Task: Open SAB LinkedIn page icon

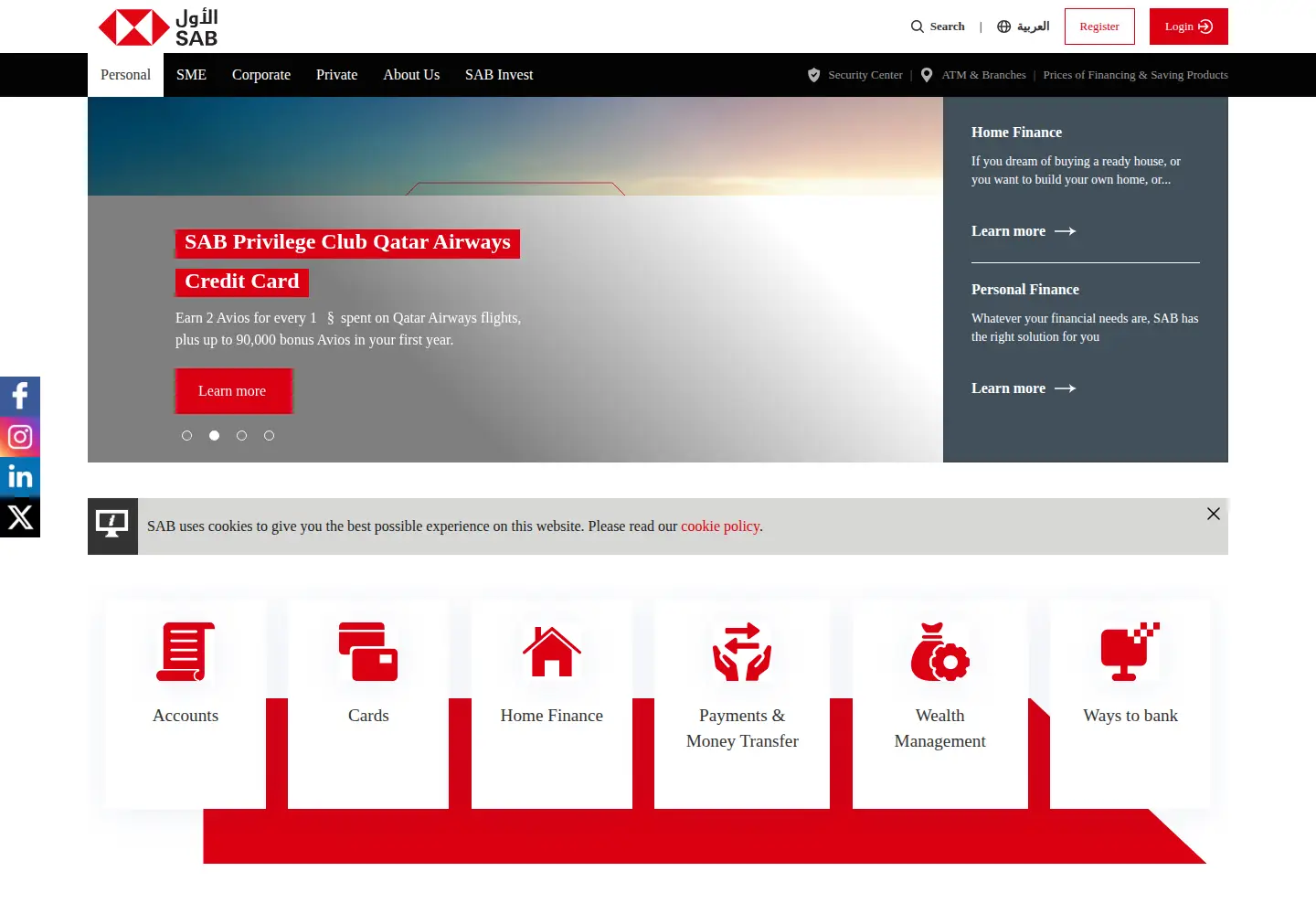Action: pos(20,477)
